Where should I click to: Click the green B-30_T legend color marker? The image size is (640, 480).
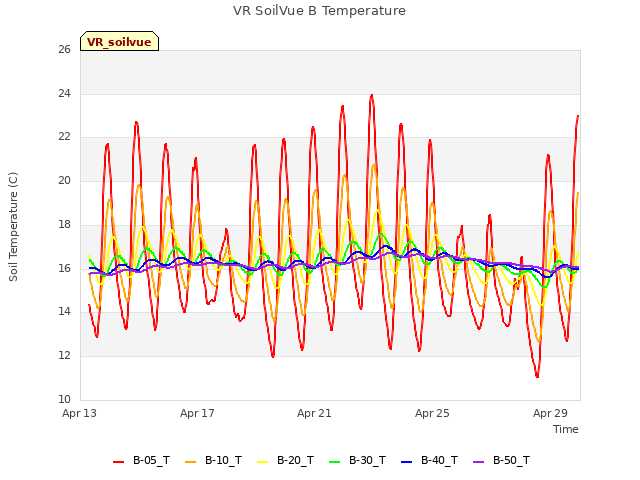(x=334, y=462)
